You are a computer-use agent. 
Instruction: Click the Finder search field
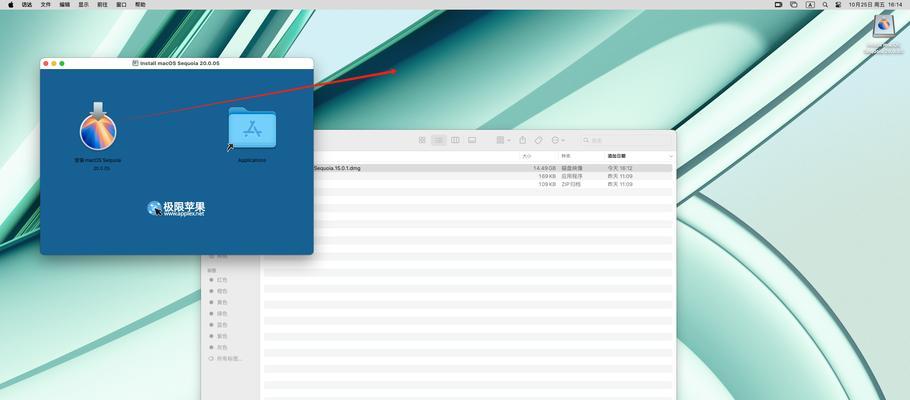(626, 140)
